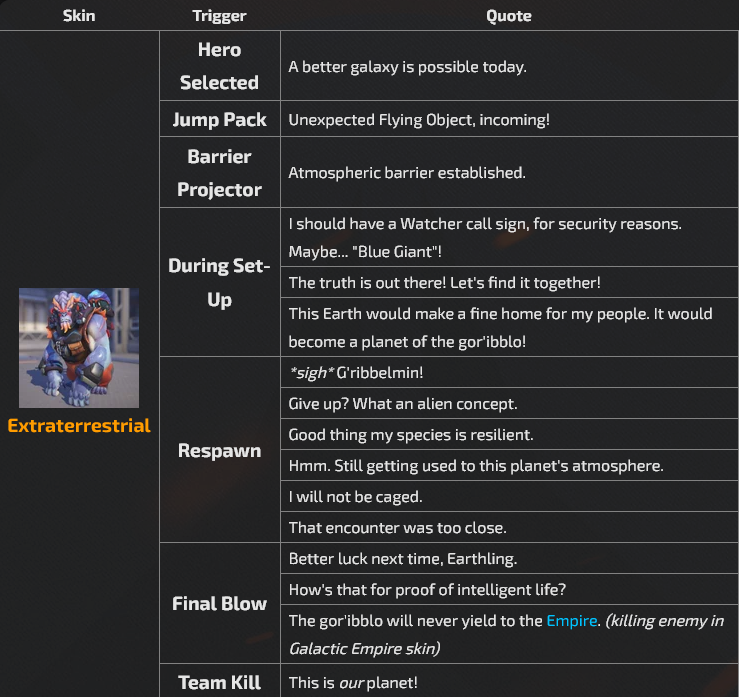Select quote 'This Earth would make a fine home'
The image size is (739, 697).
(500, 328)
